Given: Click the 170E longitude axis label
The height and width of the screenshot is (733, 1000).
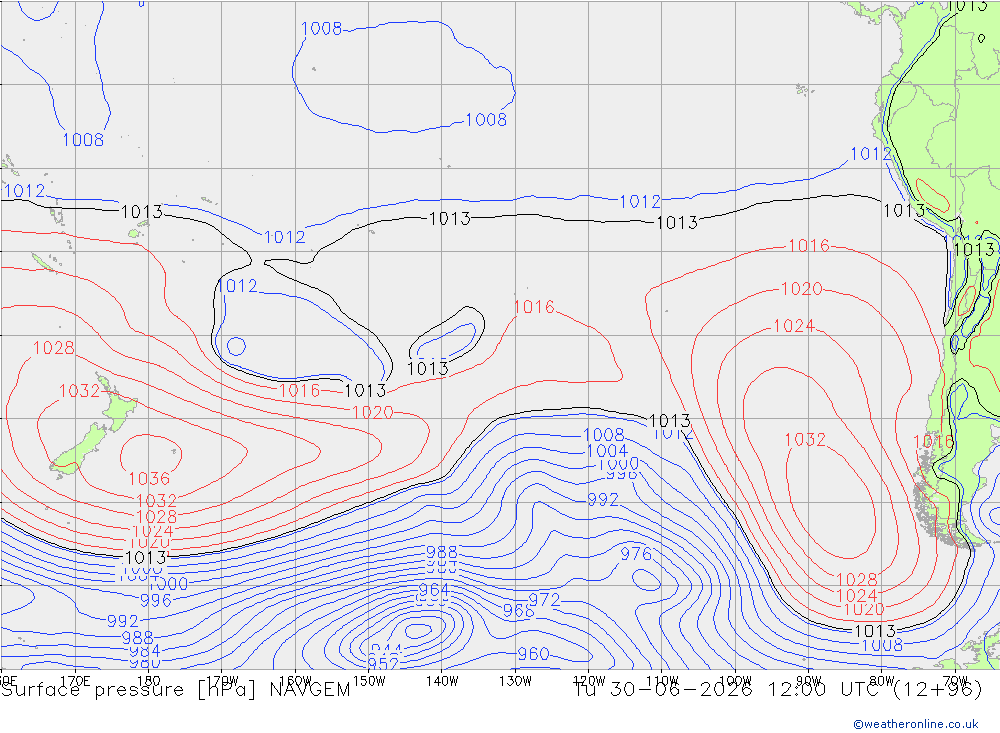Looking at the screenshot, I should [75, 681].
